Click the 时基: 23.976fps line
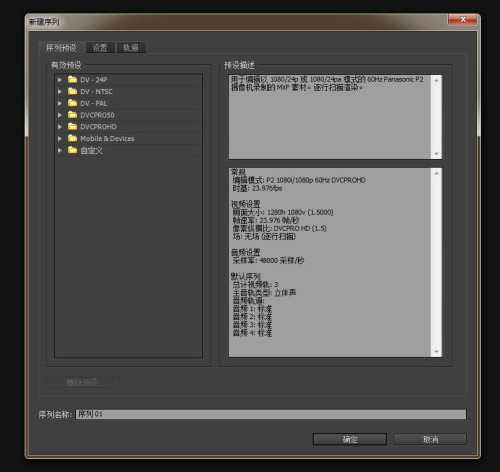Screen dimensions: 500x472 257,188
